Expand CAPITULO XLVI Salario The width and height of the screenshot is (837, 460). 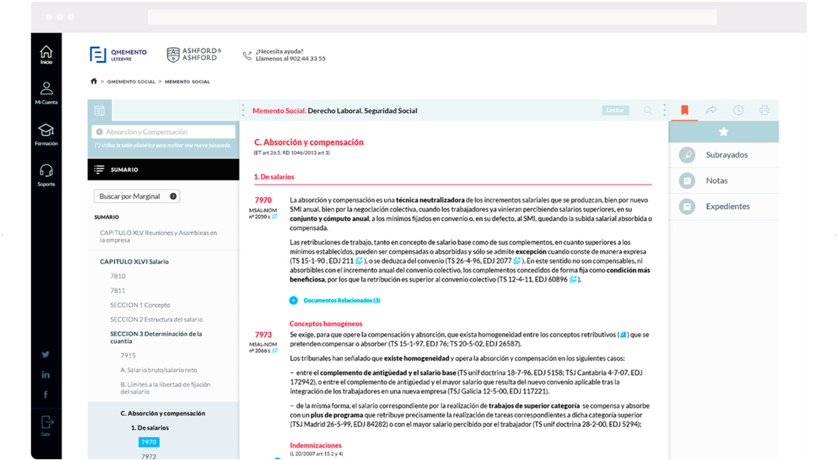tap(134, 261)
